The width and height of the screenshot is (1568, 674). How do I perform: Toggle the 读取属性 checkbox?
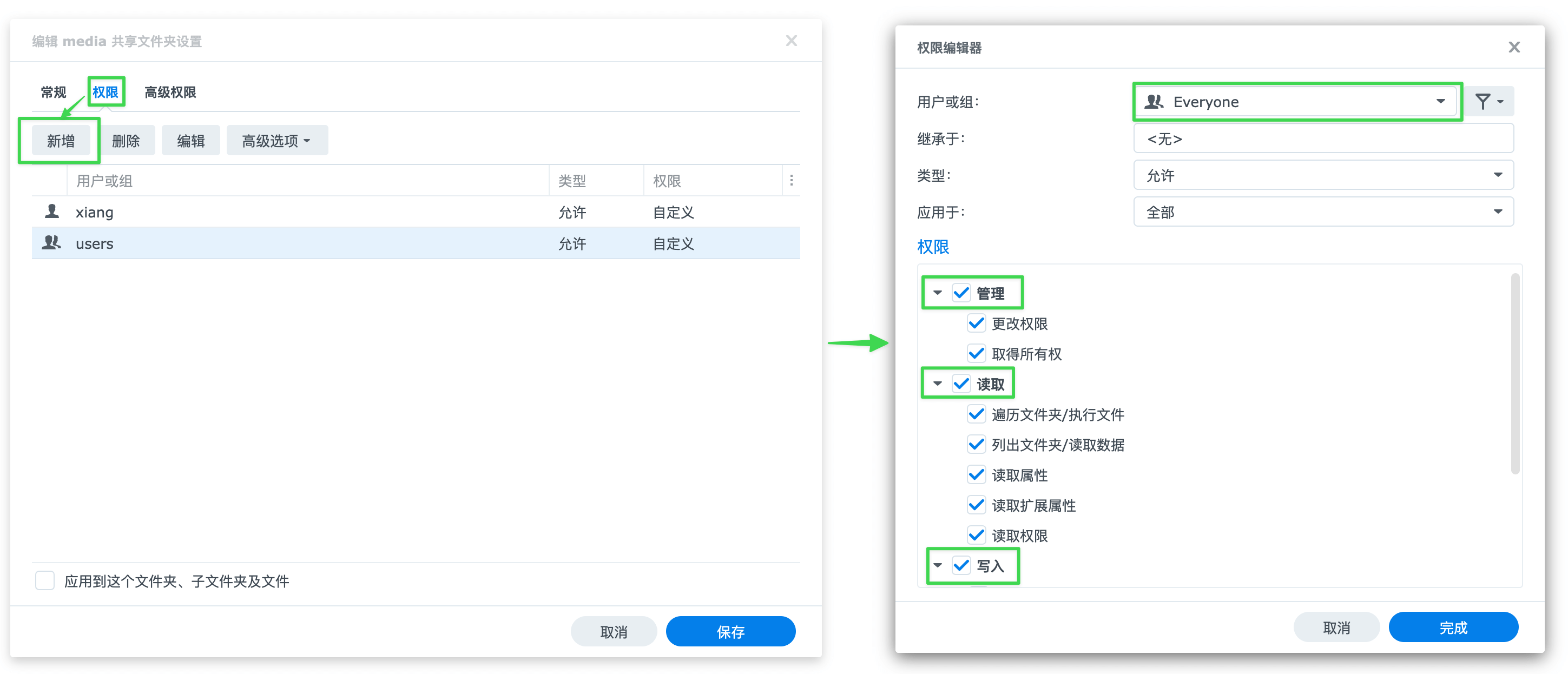point(976,474)
